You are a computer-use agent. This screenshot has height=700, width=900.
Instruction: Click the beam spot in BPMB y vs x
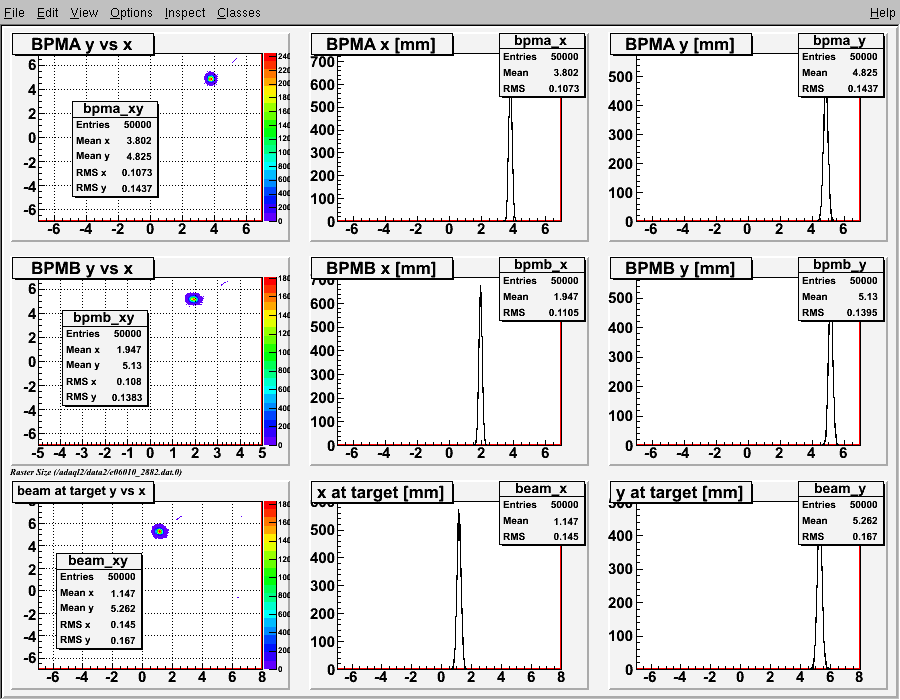[x=194, y=299]
